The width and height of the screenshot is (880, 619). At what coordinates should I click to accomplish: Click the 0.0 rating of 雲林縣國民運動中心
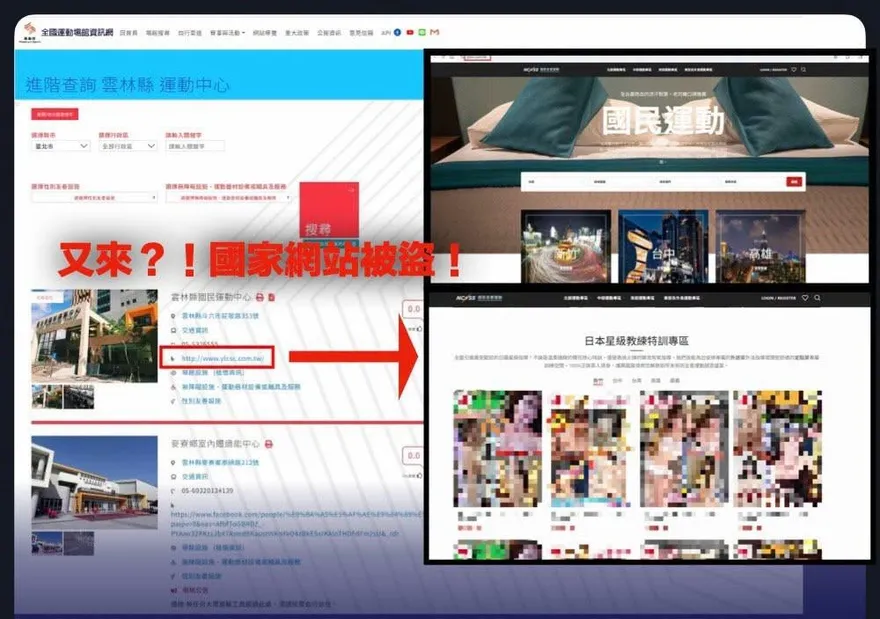[414, 309]
